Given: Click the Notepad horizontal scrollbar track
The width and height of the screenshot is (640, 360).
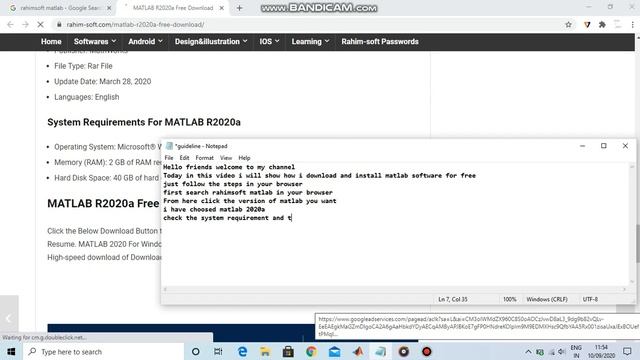Looking at the screenshot, I should [x=394, y=289].
